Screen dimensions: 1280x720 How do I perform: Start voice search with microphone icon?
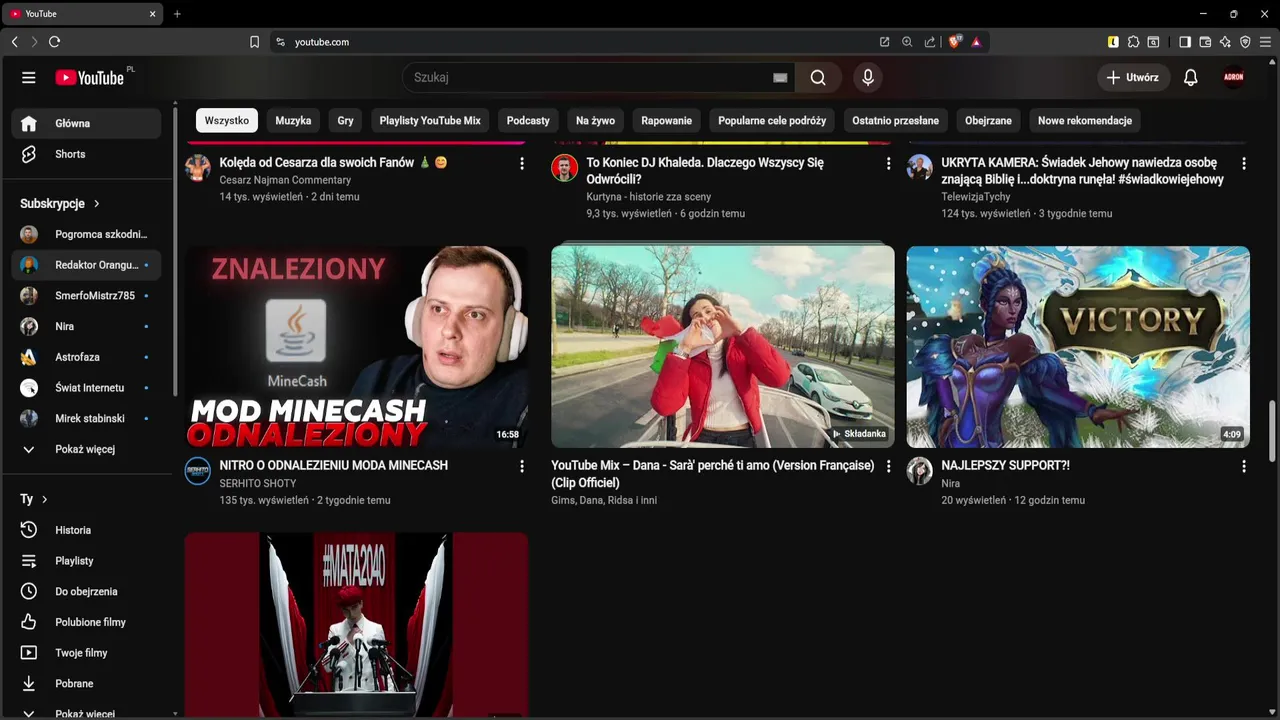point(868,78)
